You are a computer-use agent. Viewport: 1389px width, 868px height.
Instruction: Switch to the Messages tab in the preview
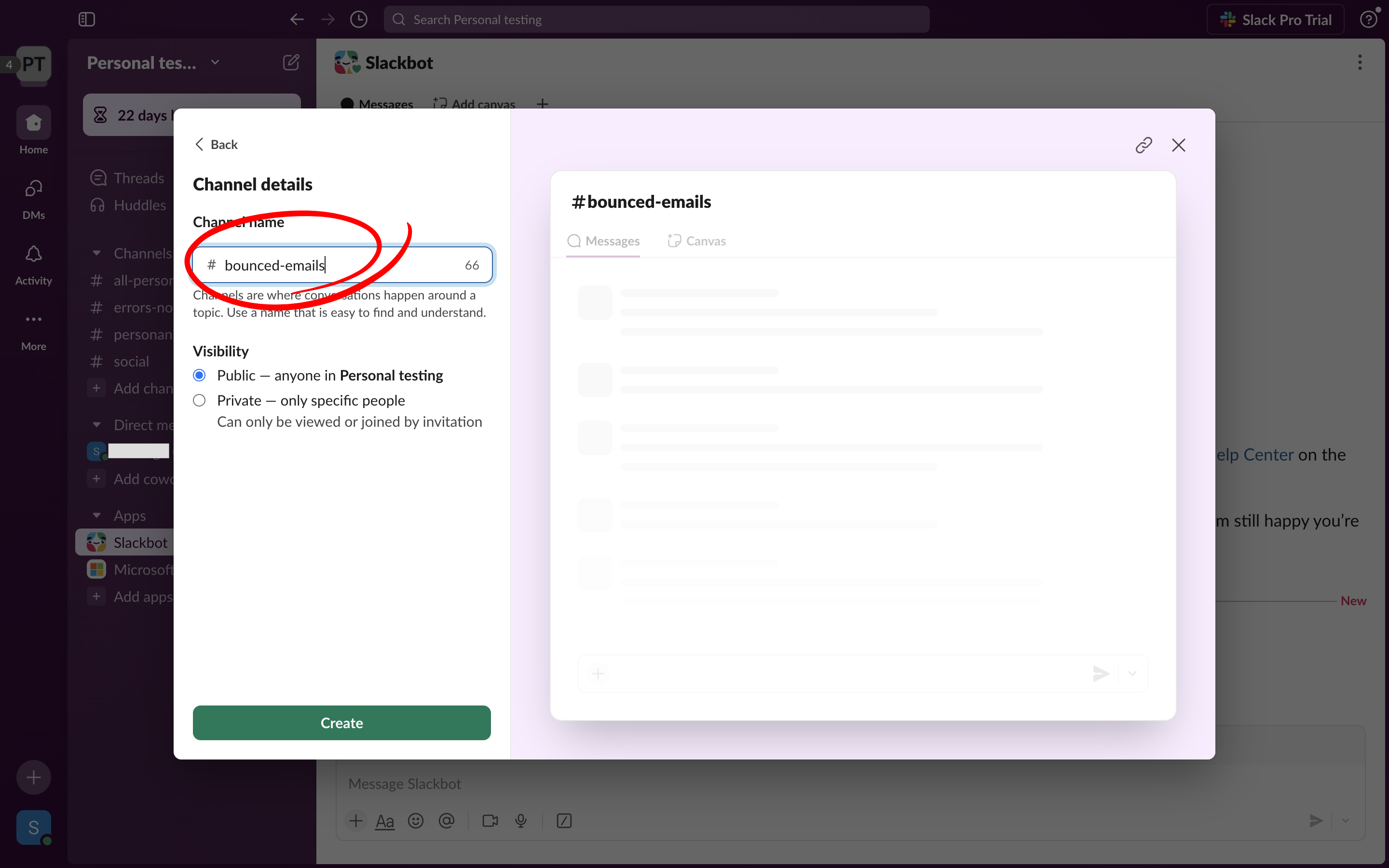click(603, 241)
